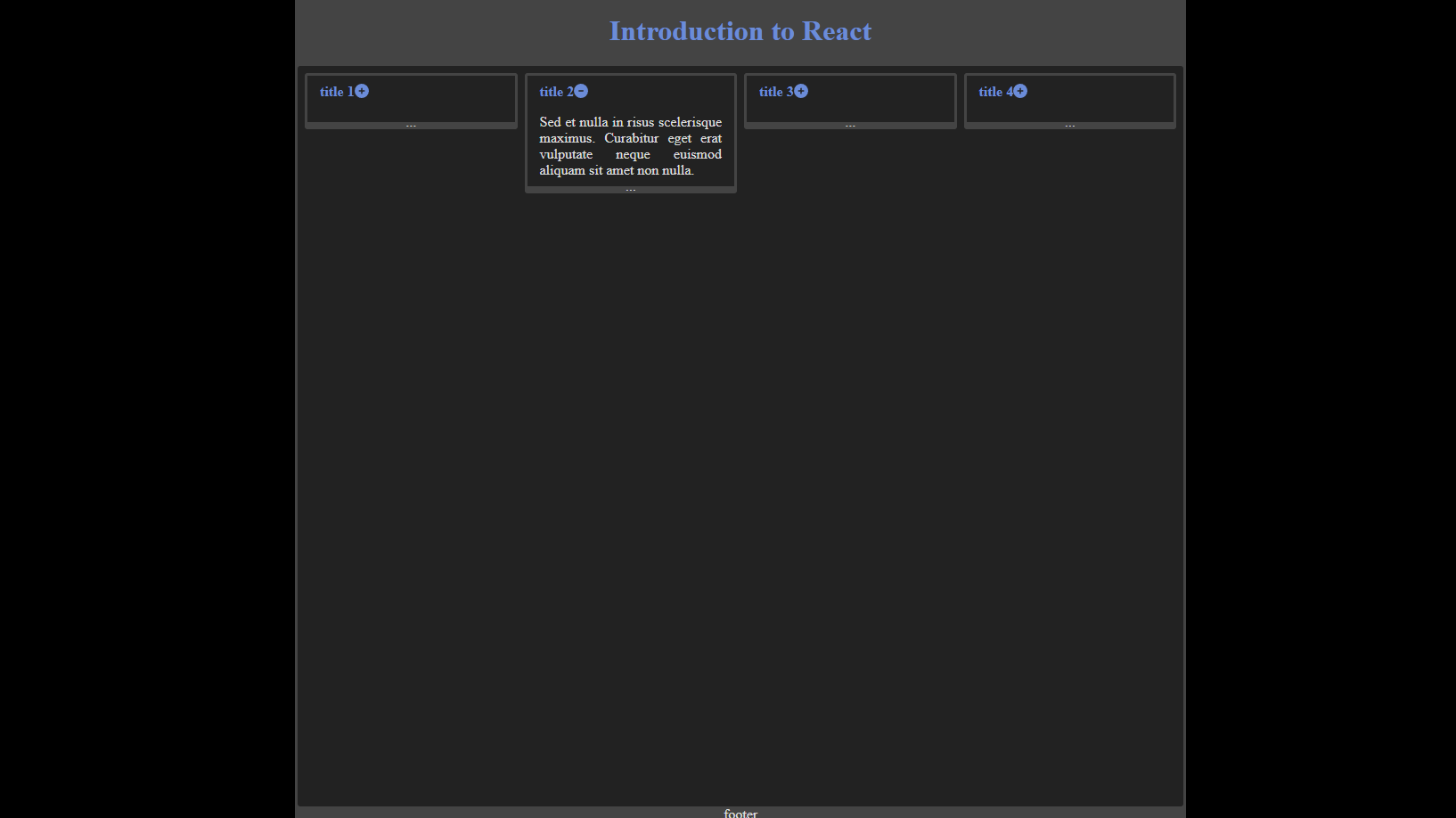Expand title 3 card with plus icon
Image resolution: width=1456 pixels, height=818 pixels.
(x=801, y=91)
